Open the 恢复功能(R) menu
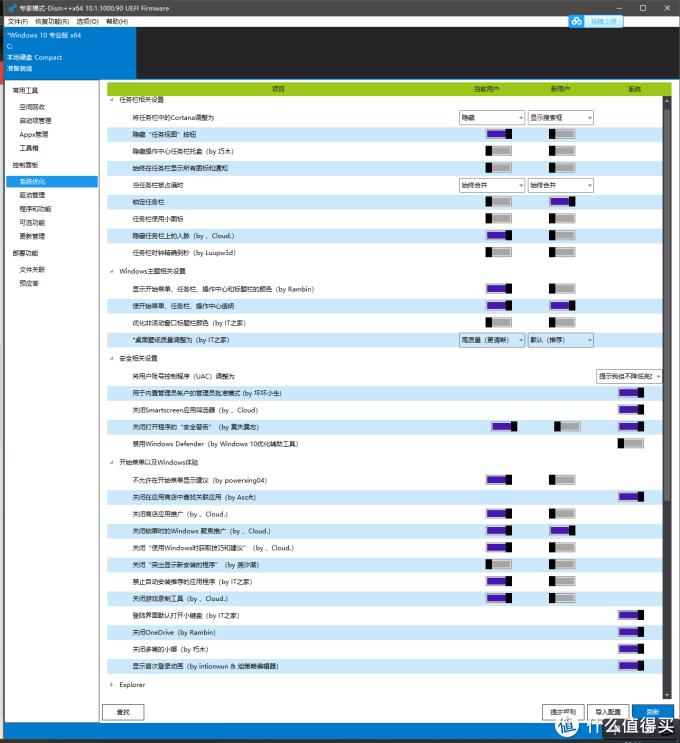The height and width of the screenshot is (743, 680). coord(52,21)
